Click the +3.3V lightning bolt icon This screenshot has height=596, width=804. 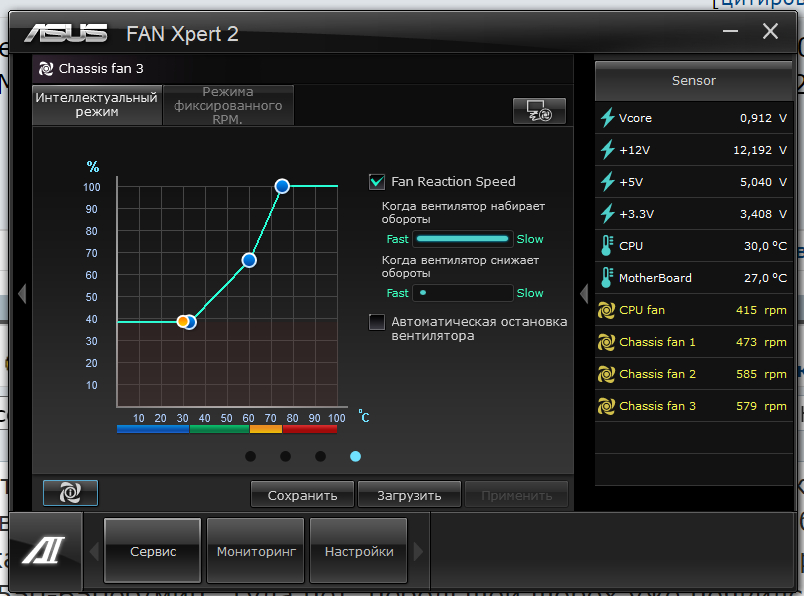[608, 214]
